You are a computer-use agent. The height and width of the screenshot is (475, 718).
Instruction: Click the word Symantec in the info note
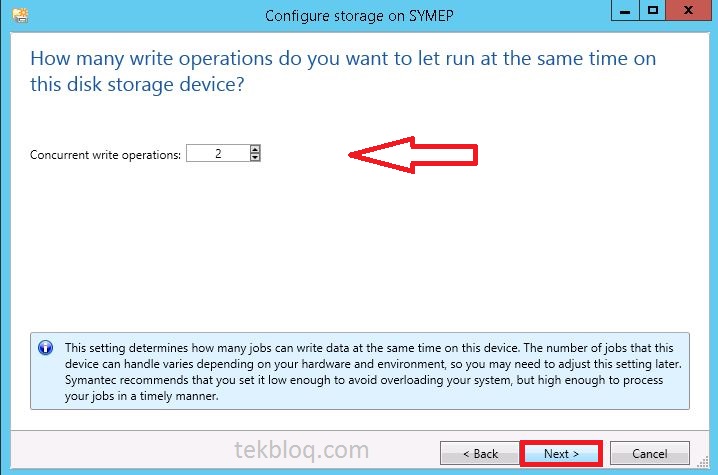(x=91, y=380)
